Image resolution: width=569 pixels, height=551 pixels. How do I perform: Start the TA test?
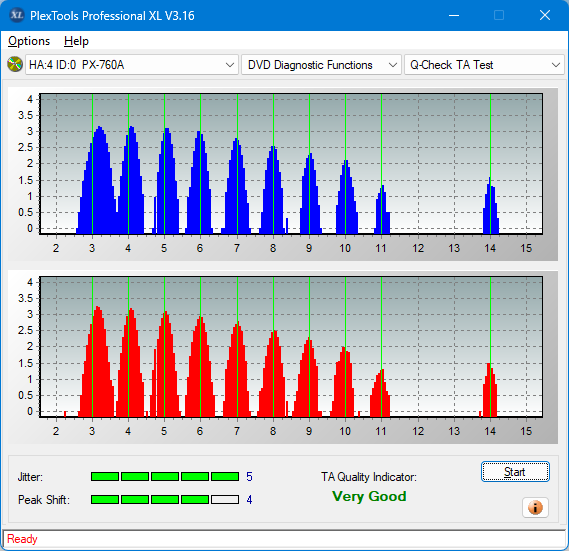(x=515, y=472)
